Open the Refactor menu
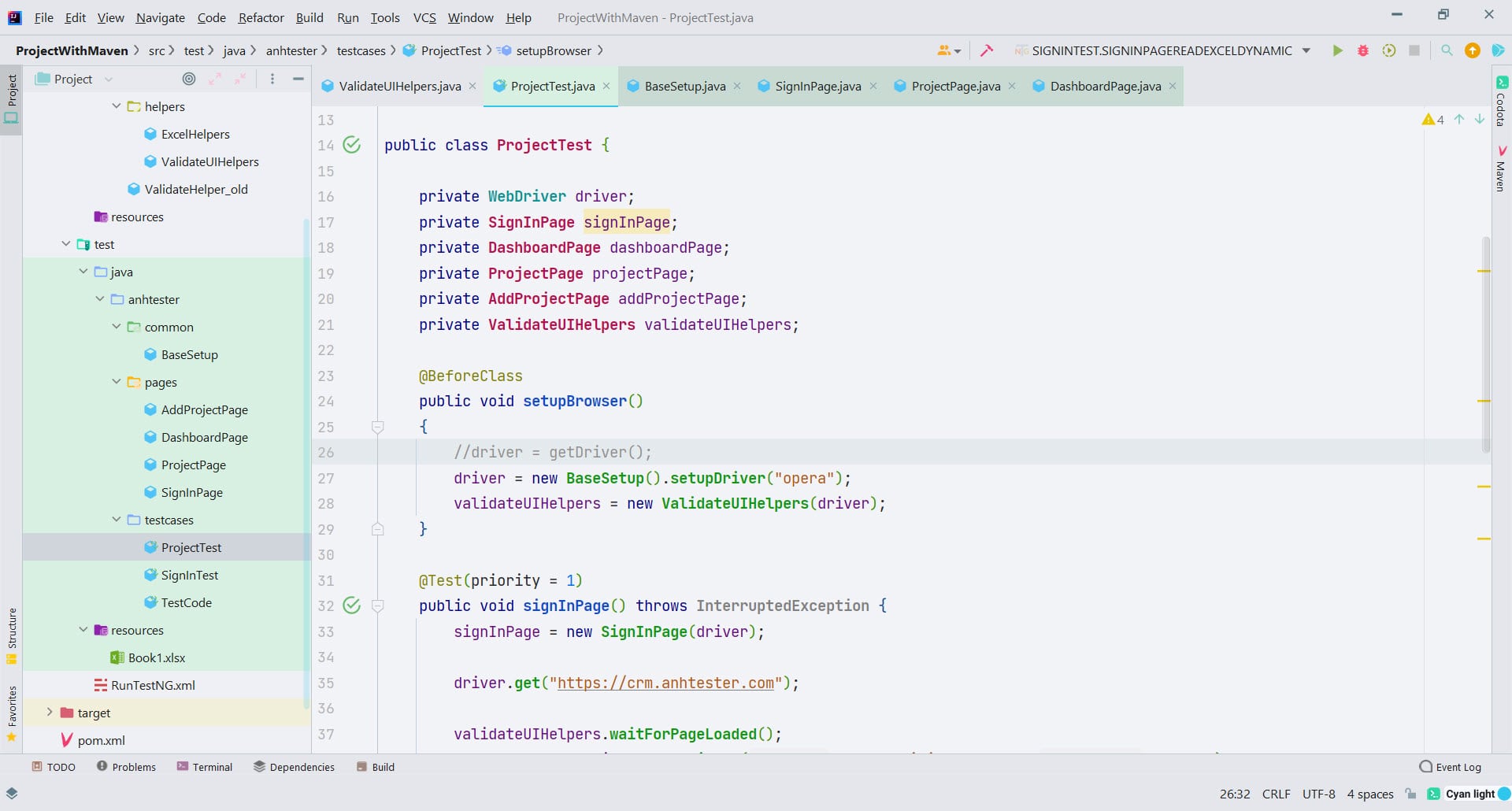 (x=261, y=17)
